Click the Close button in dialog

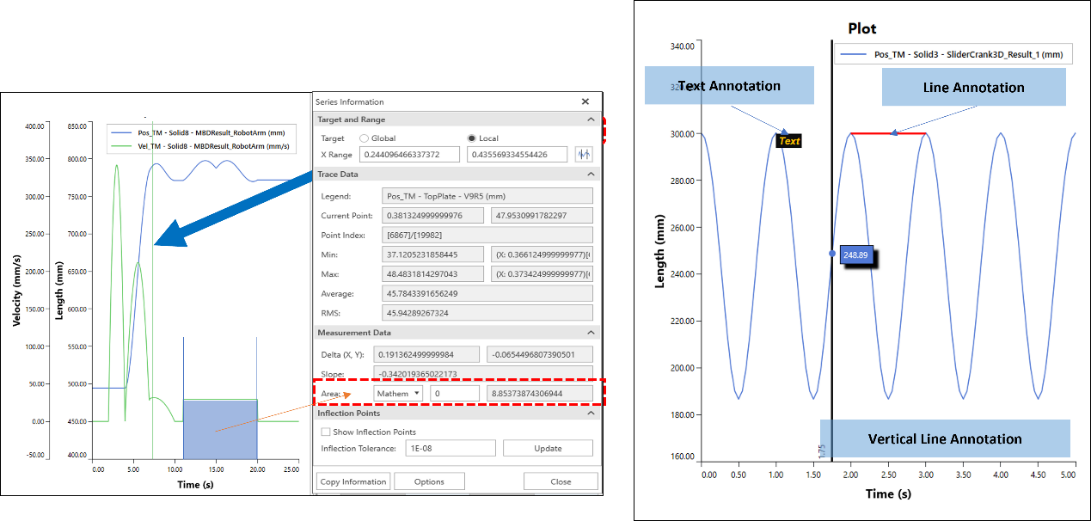tap(560, 481)
